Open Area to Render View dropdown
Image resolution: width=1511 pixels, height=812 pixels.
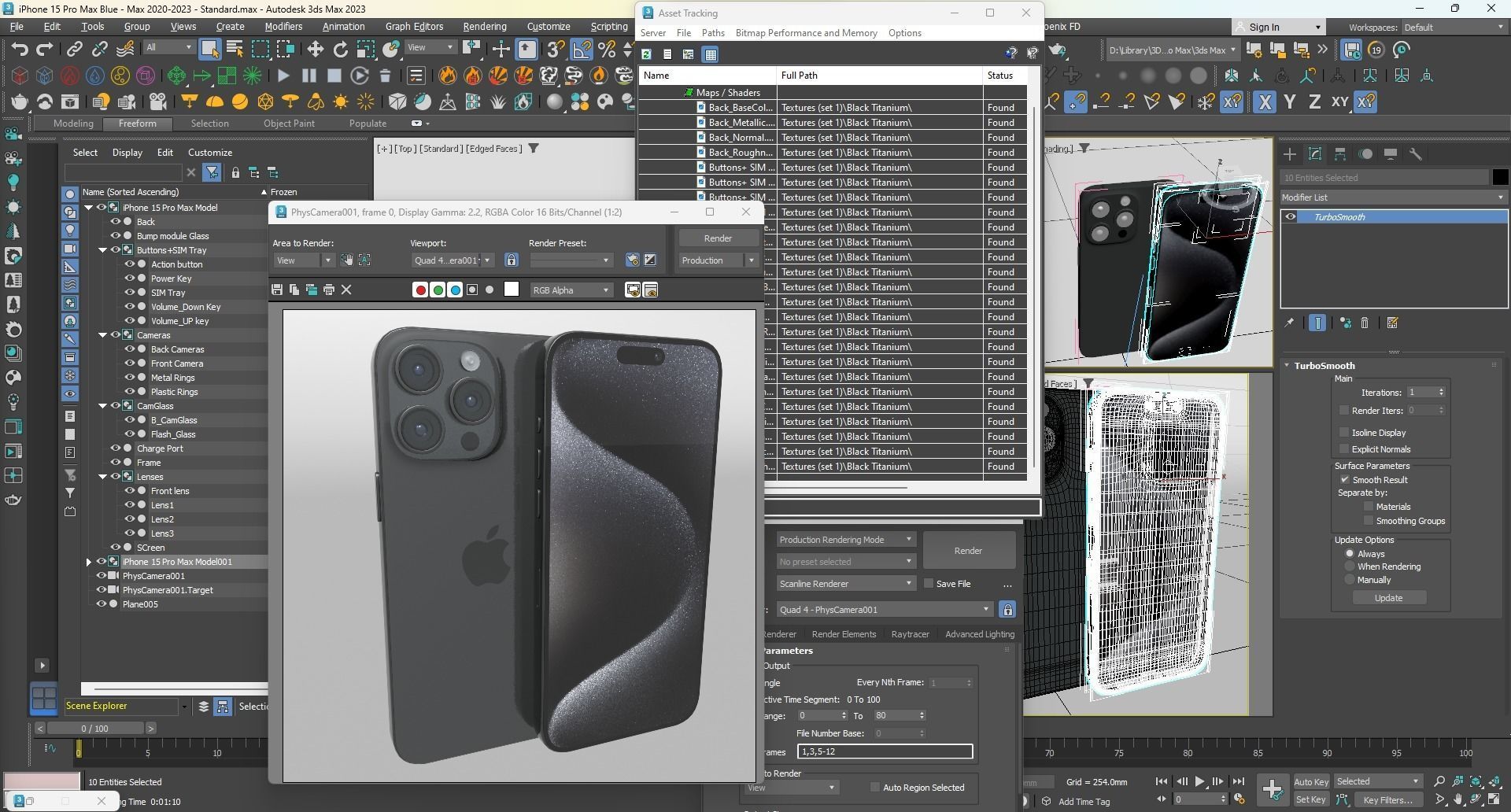(x=304, y=260)
